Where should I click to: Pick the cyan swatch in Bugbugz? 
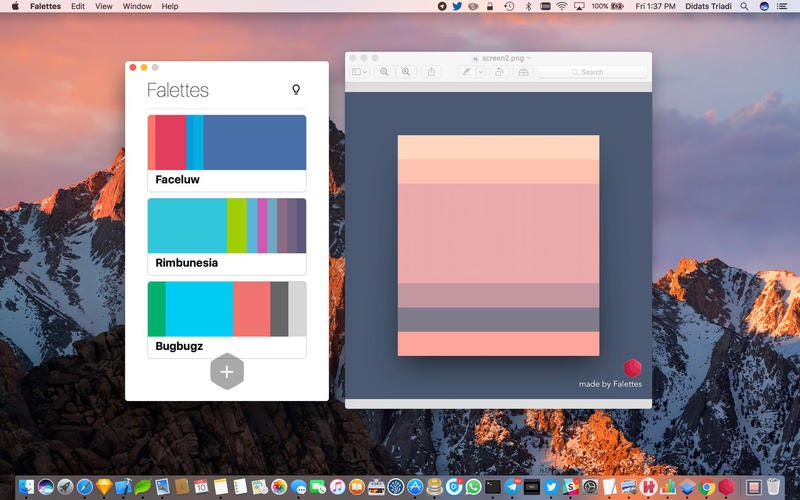coord(199,309)
